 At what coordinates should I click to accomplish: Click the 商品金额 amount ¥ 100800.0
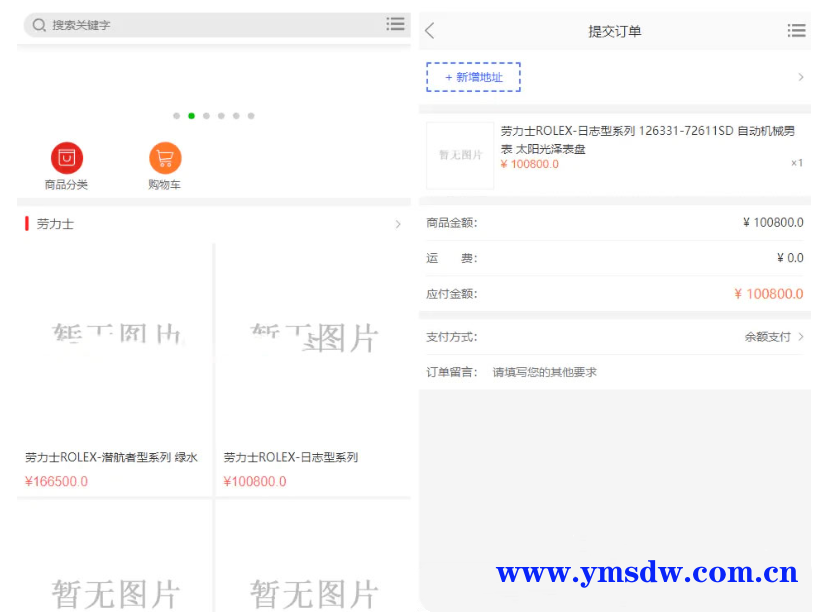coord(773,223)
